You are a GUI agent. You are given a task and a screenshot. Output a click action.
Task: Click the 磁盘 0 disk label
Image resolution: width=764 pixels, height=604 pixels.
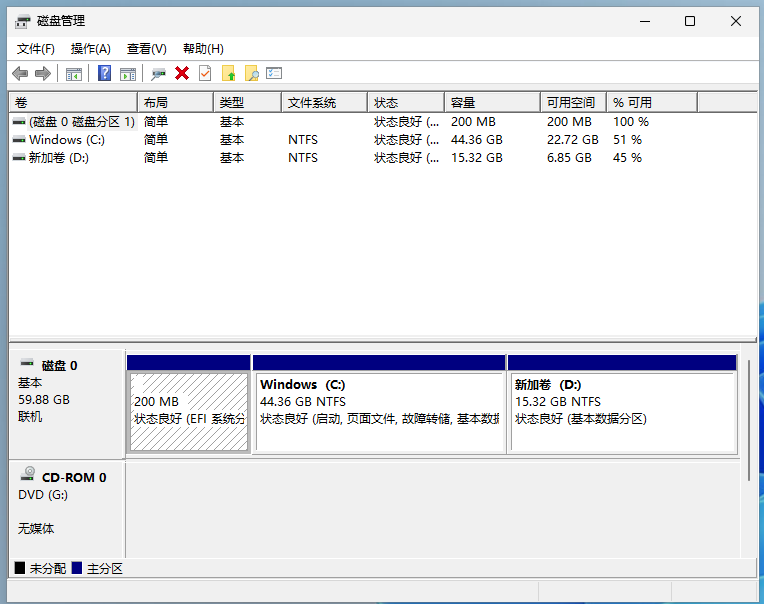pos(59,366)
